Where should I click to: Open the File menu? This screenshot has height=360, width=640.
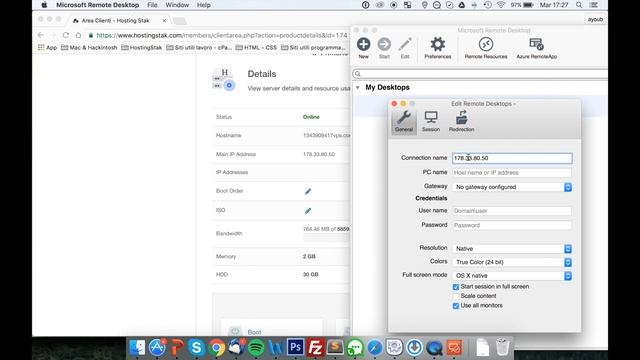(x=152, y=5)
